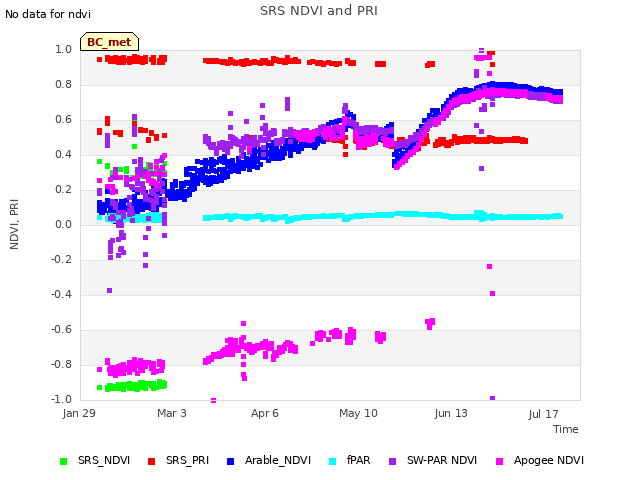Viewport: 640px width, 480px height.
Task: Select the Apogee NDVI legend label
Action: 549,460
